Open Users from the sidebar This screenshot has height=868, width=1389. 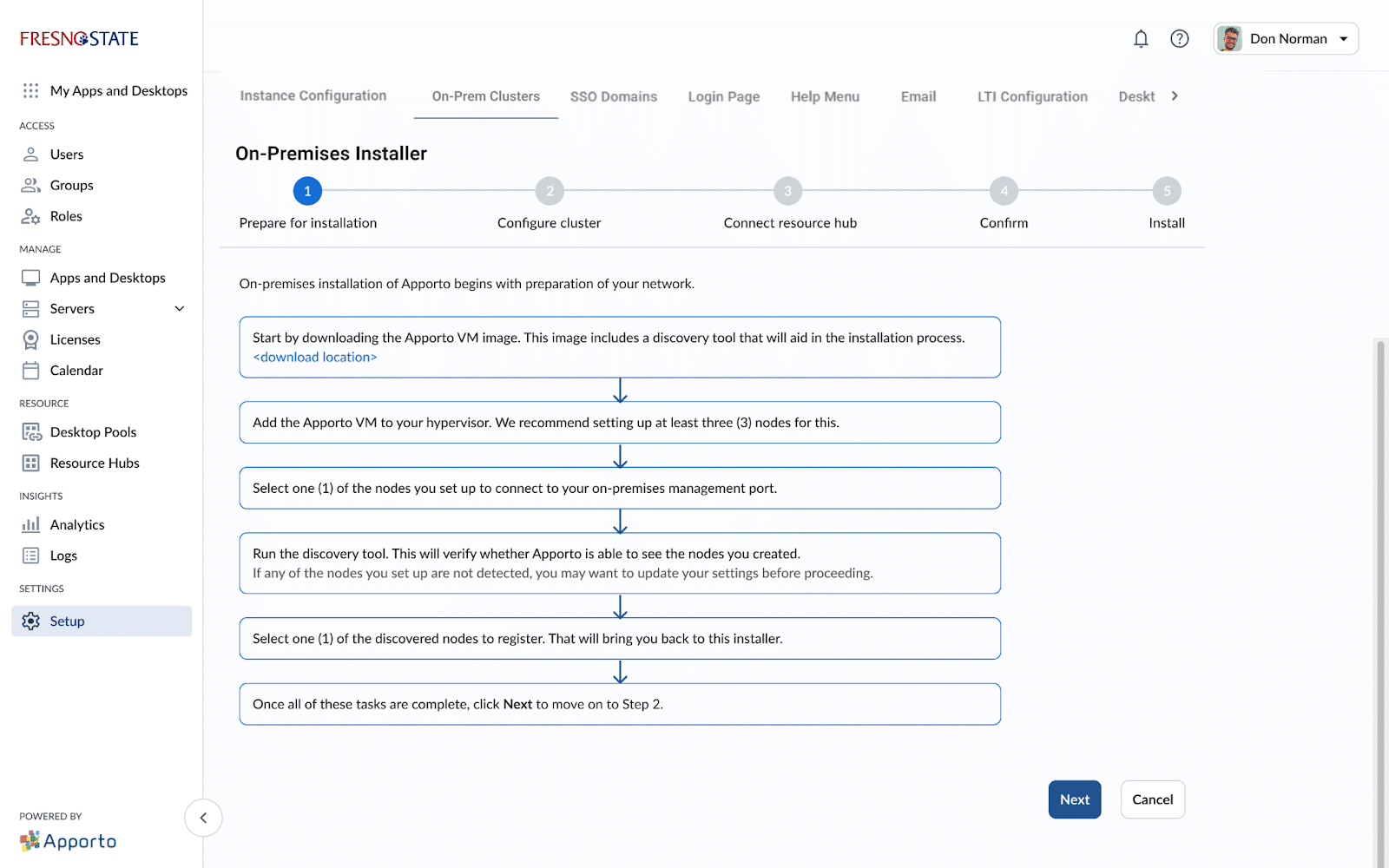66,155
